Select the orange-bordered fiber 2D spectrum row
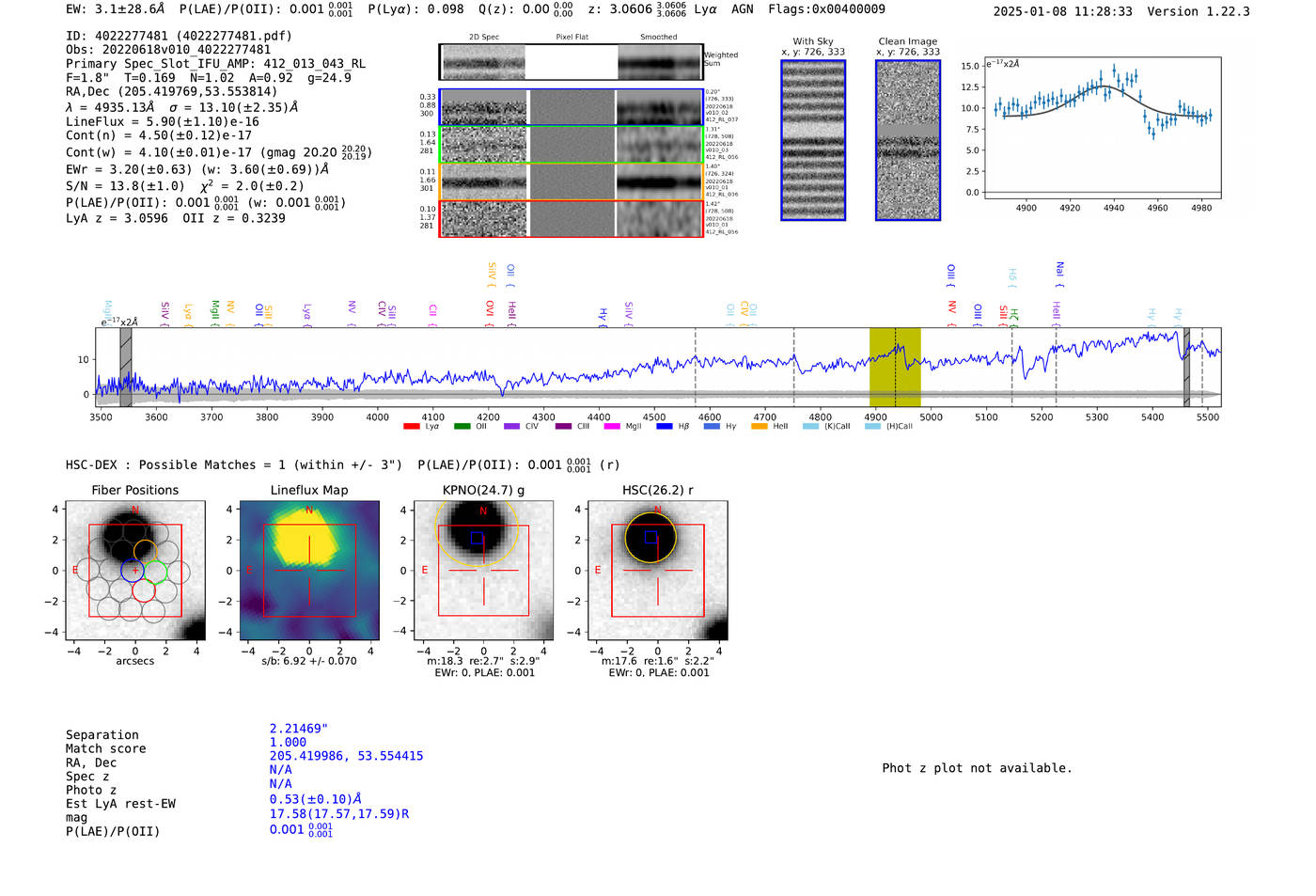Viewport: 1316px width, 896px height. tap(572, 181)
